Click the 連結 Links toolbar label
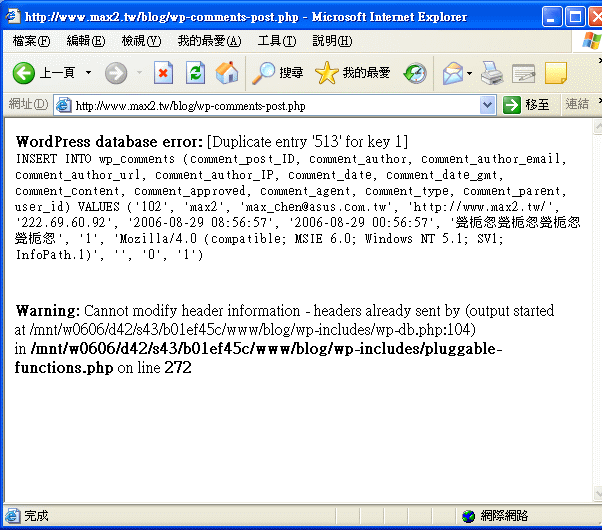 click(x=577, y=104)
